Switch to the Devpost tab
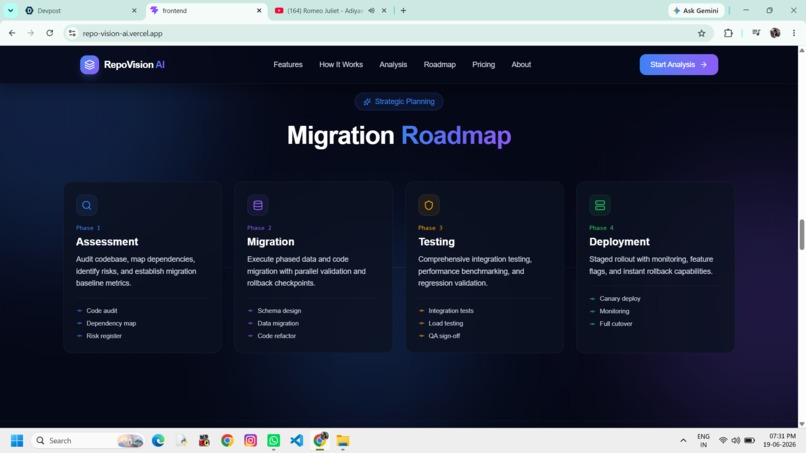The height and width of the screenshot is (453, 806). pyautogui.click(x=81, y=11)
